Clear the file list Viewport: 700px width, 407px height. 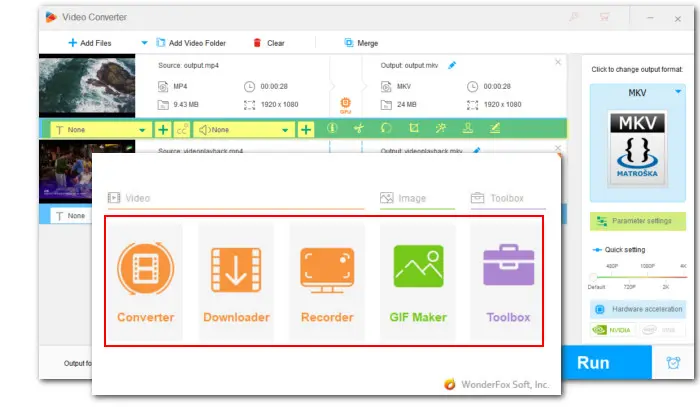pos(269,43)
